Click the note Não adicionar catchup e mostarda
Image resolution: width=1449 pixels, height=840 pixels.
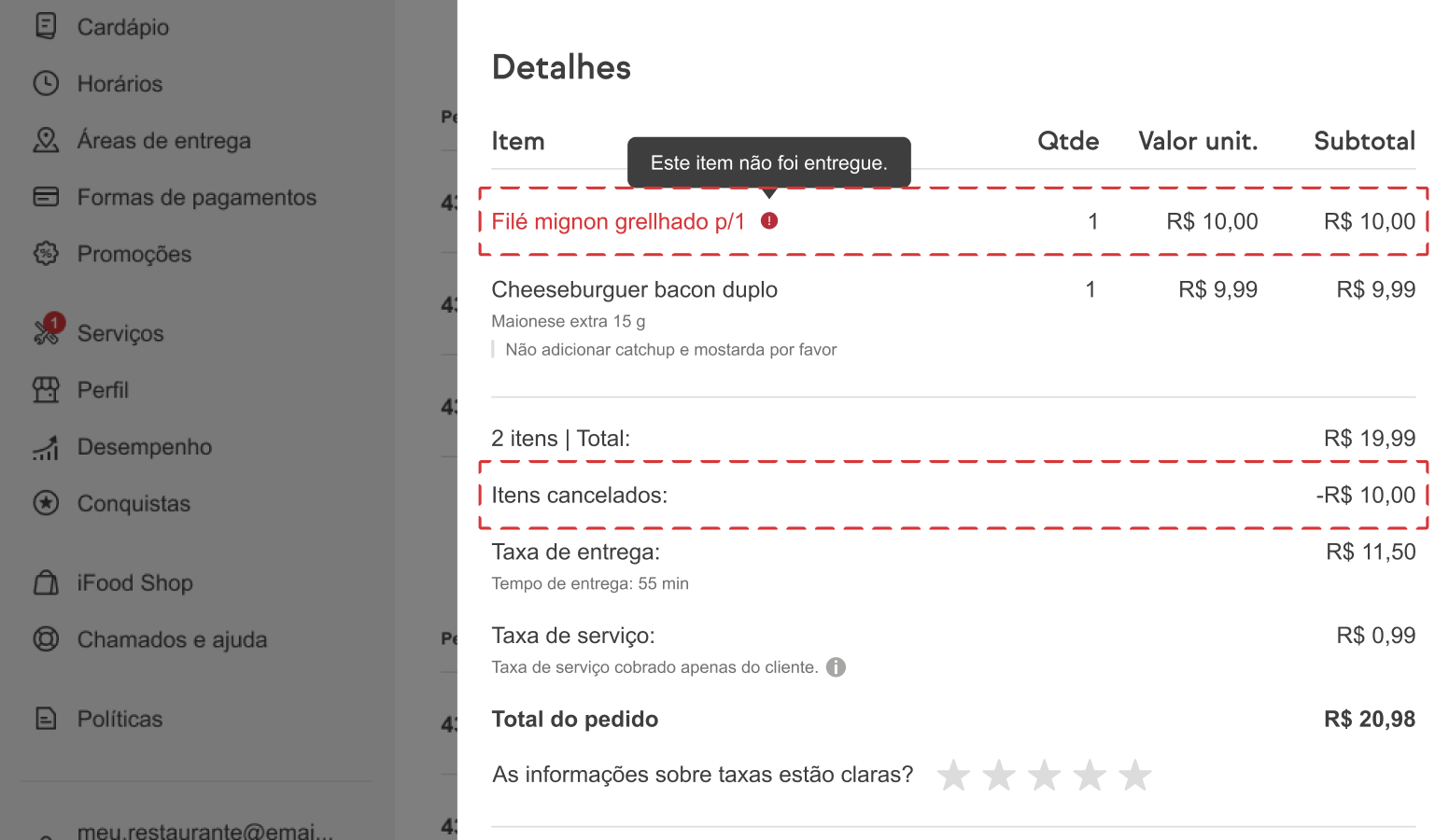click(671, 349)
